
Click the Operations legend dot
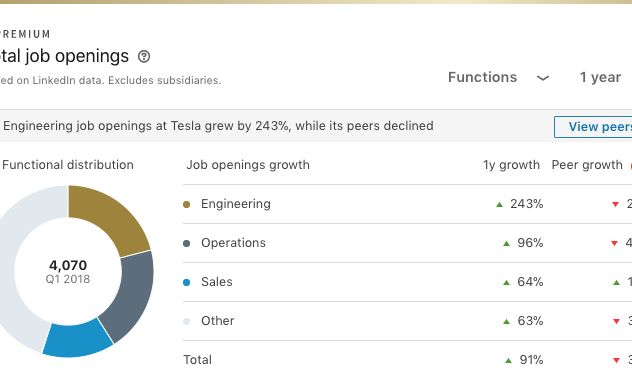(x=186, y=243)
